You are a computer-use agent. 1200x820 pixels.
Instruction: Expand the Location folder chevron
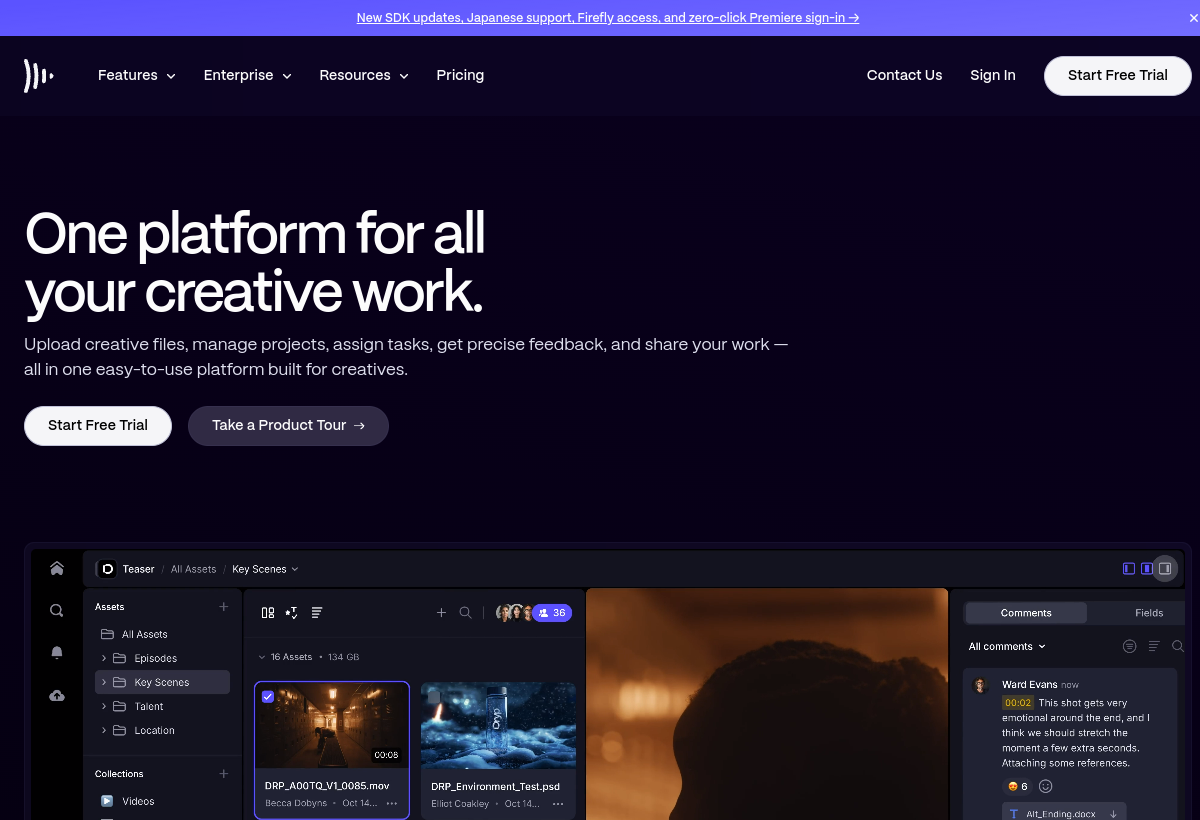pos(104,730)
